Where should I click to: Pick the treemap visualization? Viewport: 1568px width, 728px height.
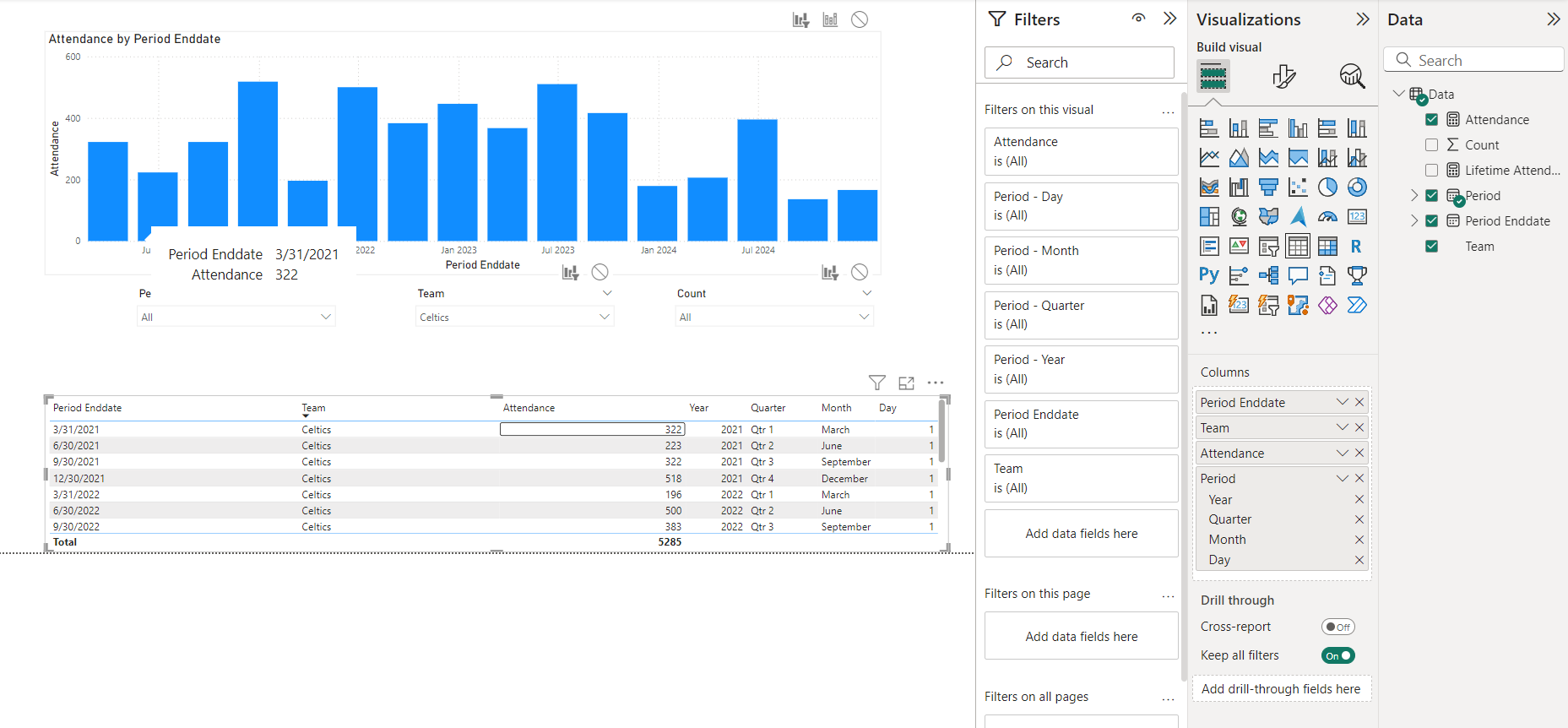tap(1209, 217)
